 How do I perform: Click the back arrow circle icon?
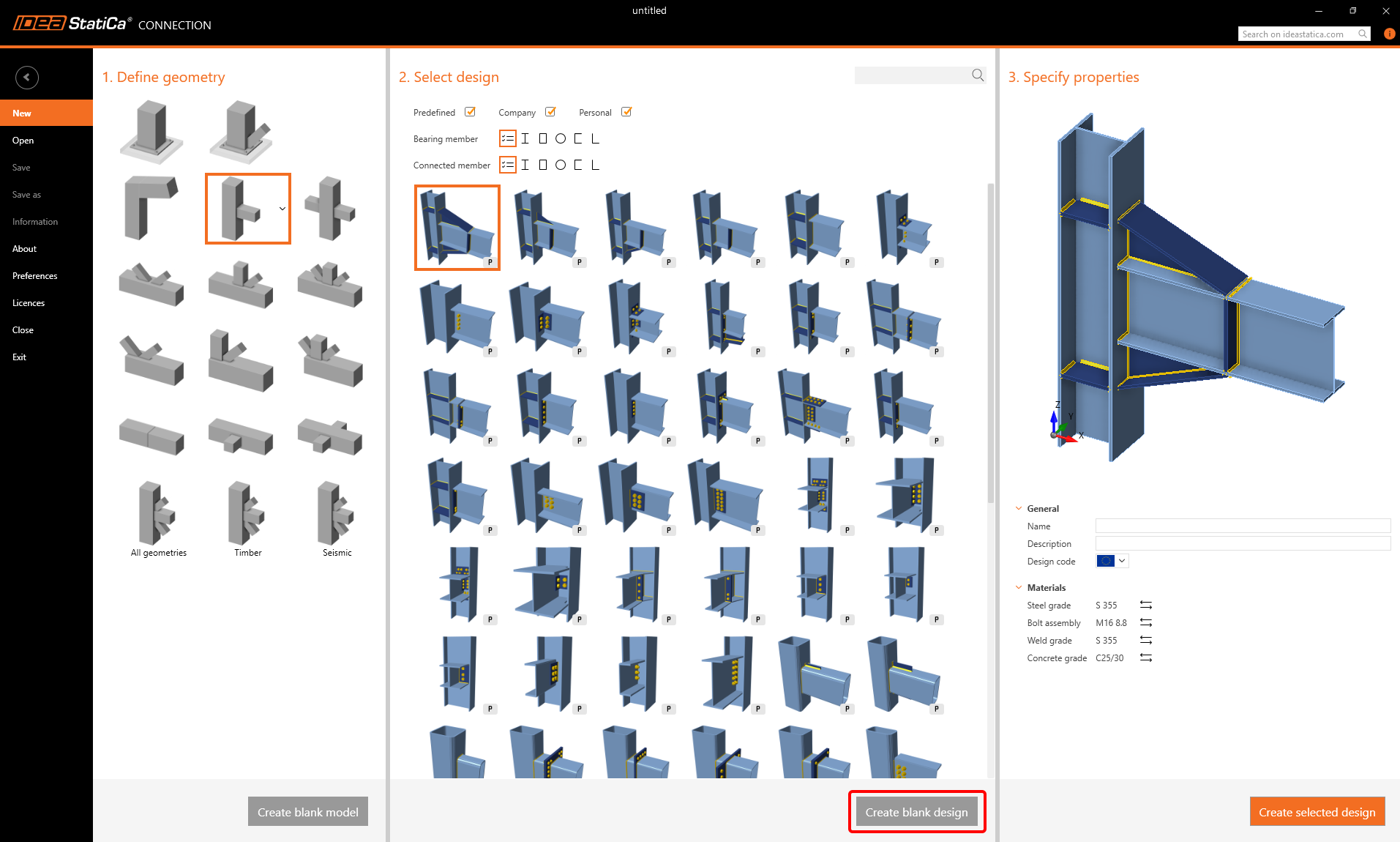[x=27, y=78]
